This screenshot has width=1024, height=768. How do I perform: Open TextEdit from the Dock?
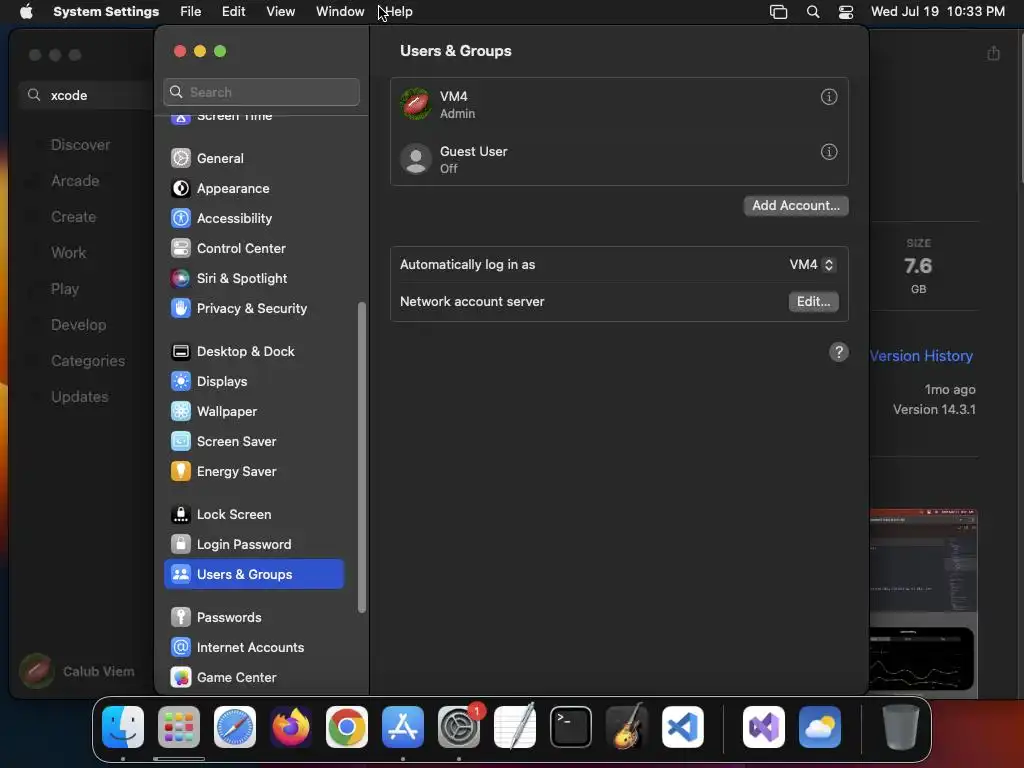(x=515, y=727)
